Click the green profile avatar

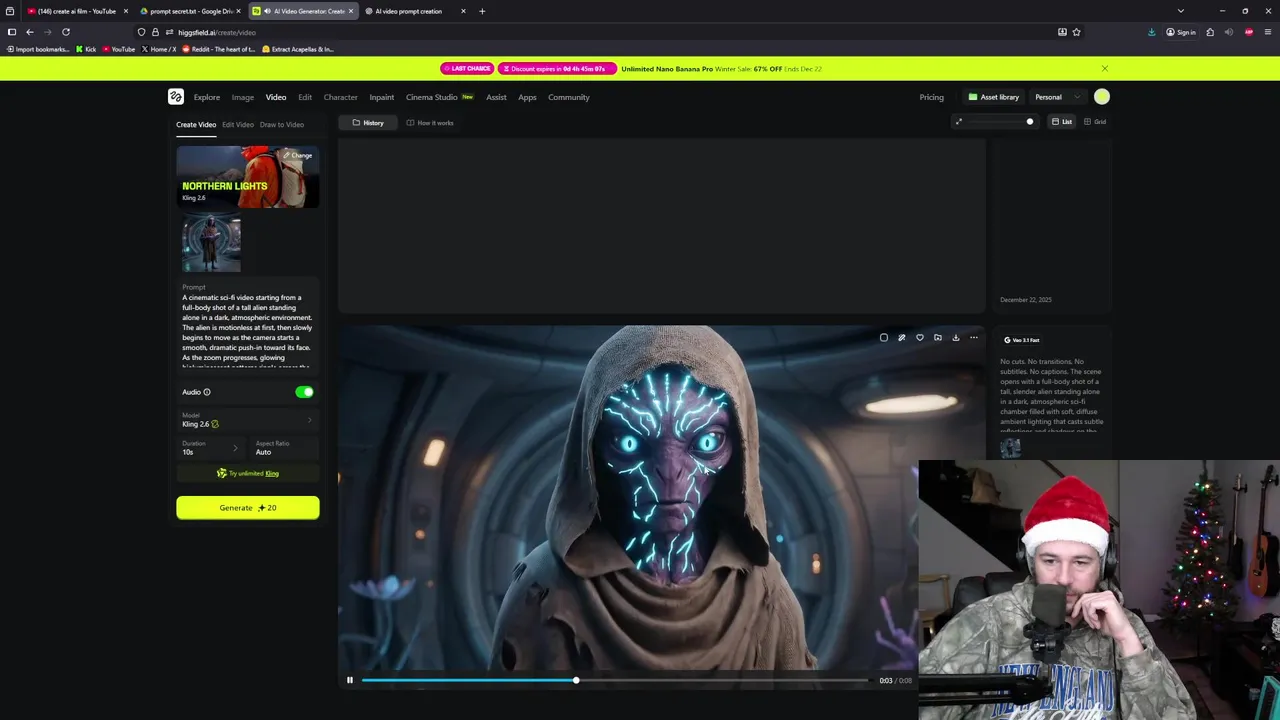[1101, 97]
